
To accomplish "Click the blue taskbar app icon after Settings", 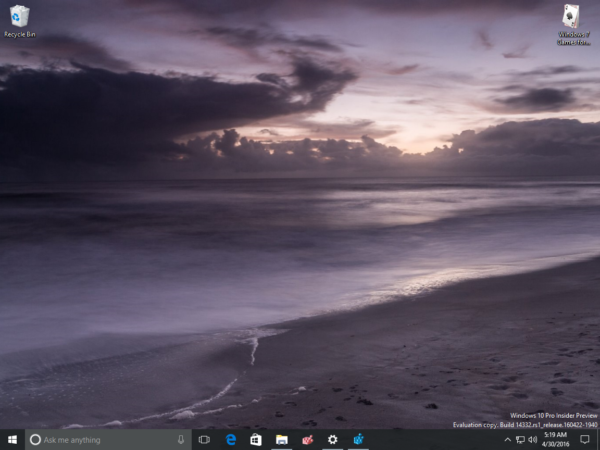I will pyautogui.click(x=358, y=440).
